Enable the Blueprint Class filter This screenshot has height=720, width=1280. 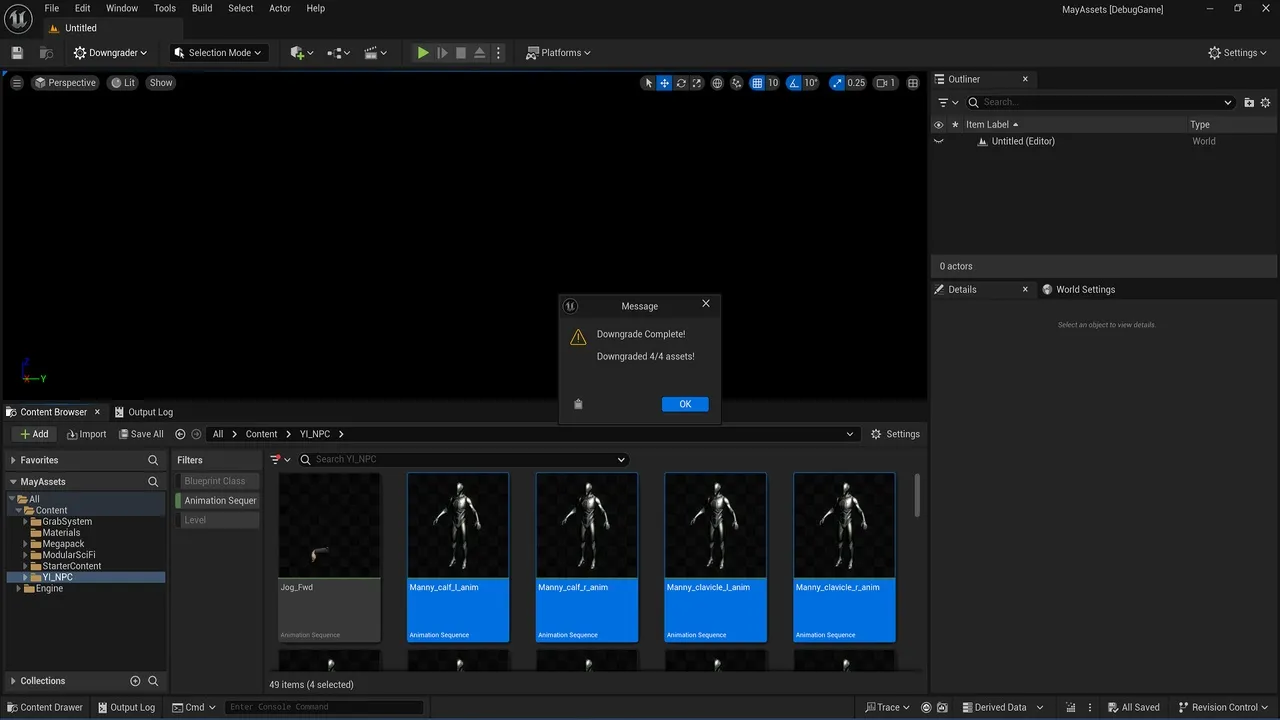click(215, 481)
